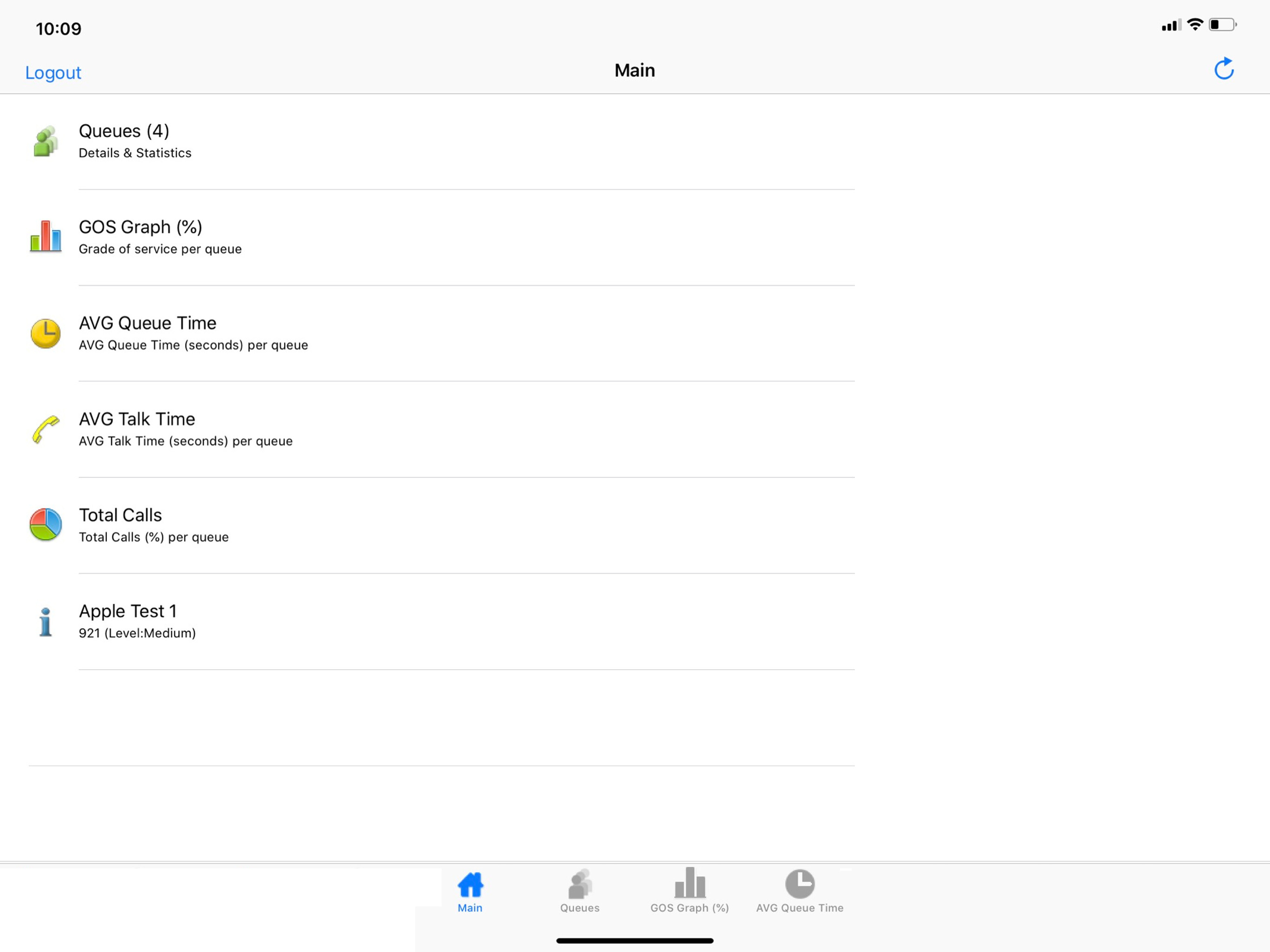Open the 'AVG Talk Time' list title
The width and height of the screenshot is (1270, 952).
(137, 418)
